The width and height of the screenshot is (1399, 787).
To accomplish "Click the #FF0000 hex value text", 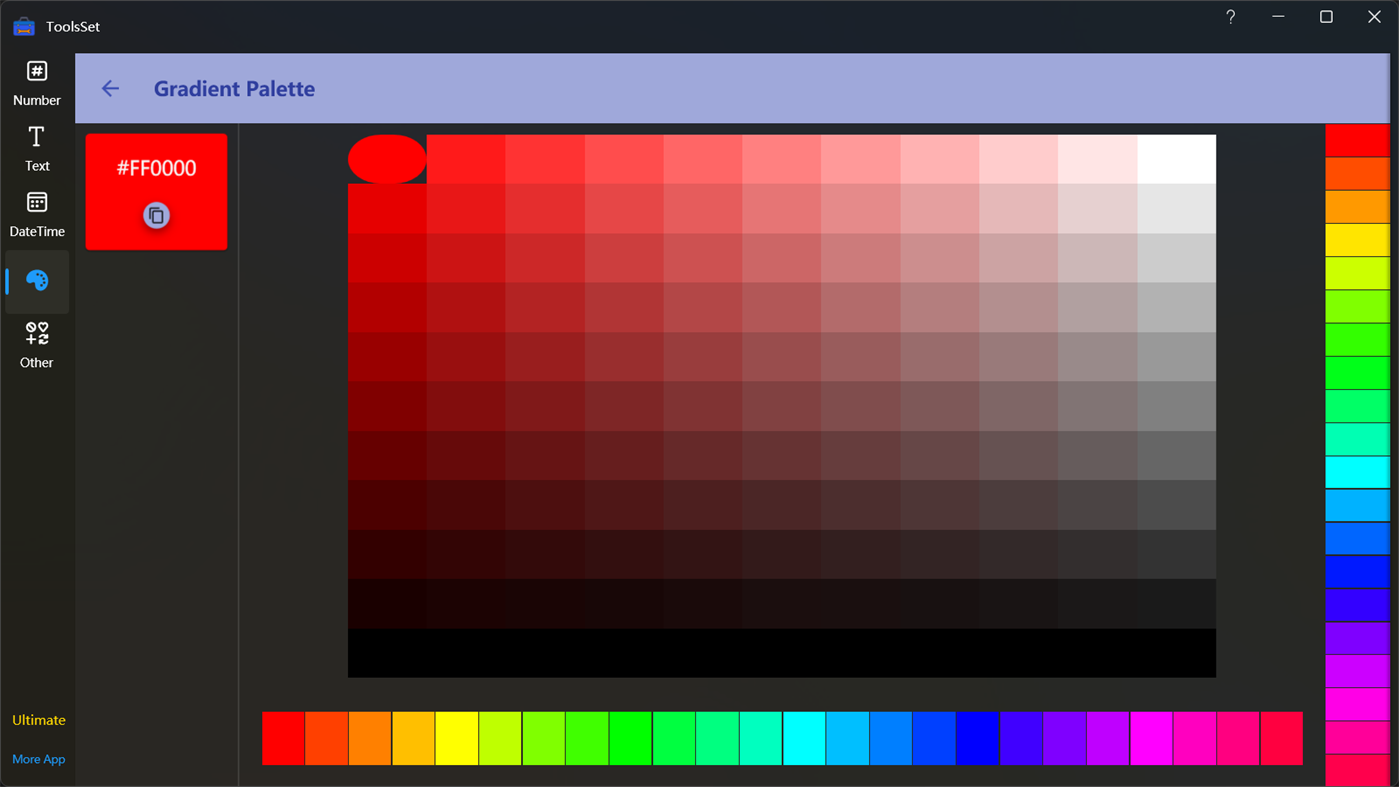I will (156, 168).
